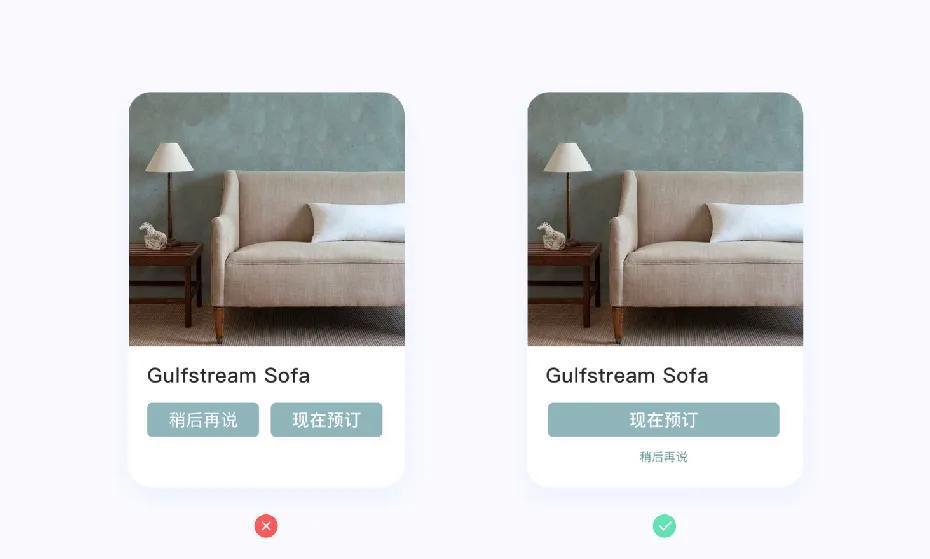Tap 现在预订 button beside the 稍后再说 button
The height and width of the screenshot is (559, 930).
pyautogui.click(x=326, y=420)
